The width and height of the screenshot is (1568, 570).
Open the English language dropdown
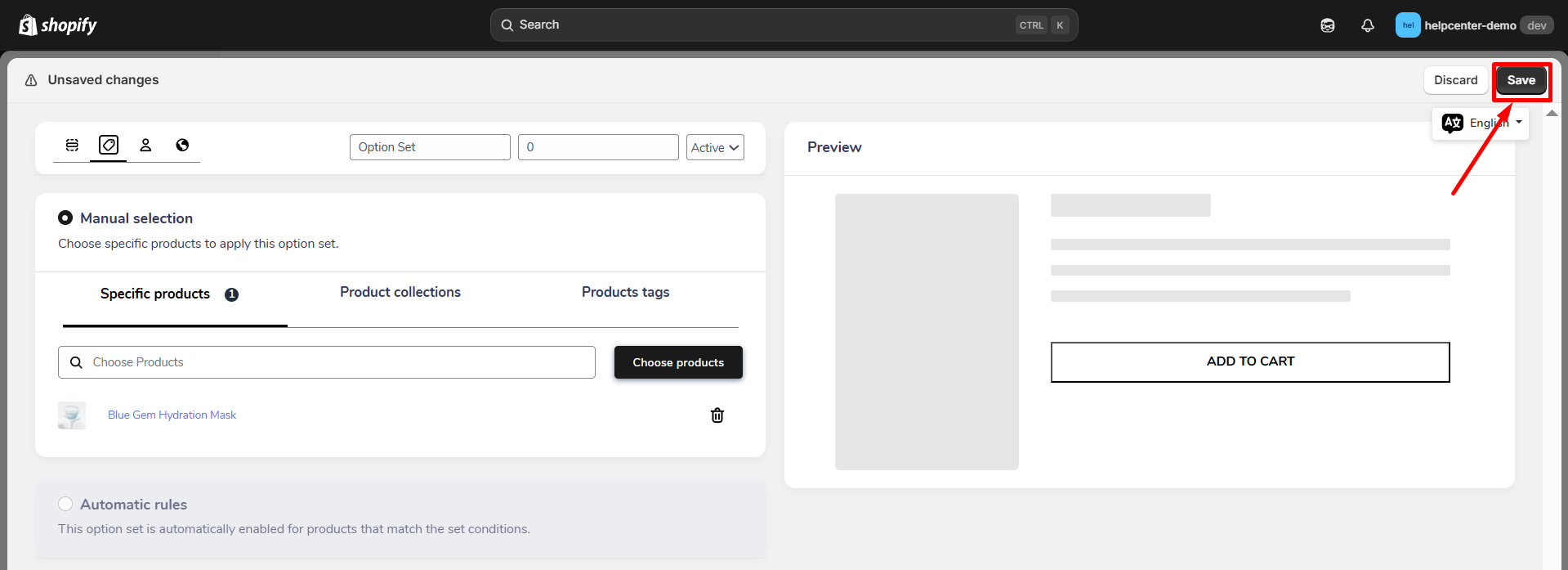click(x=1481, y=123)
